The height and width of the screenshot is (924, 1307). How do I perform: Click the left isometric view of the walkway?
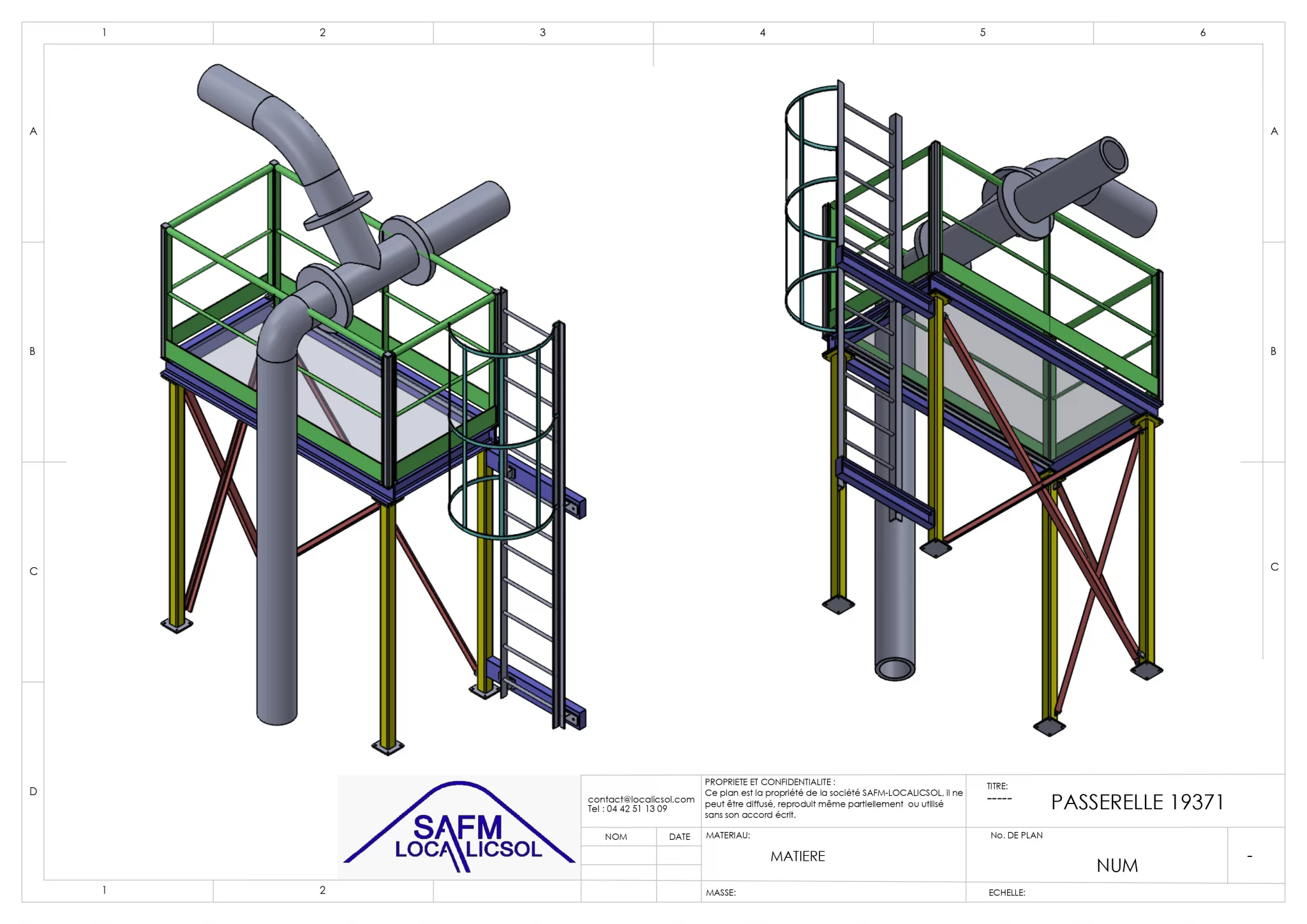pos(373,408)
